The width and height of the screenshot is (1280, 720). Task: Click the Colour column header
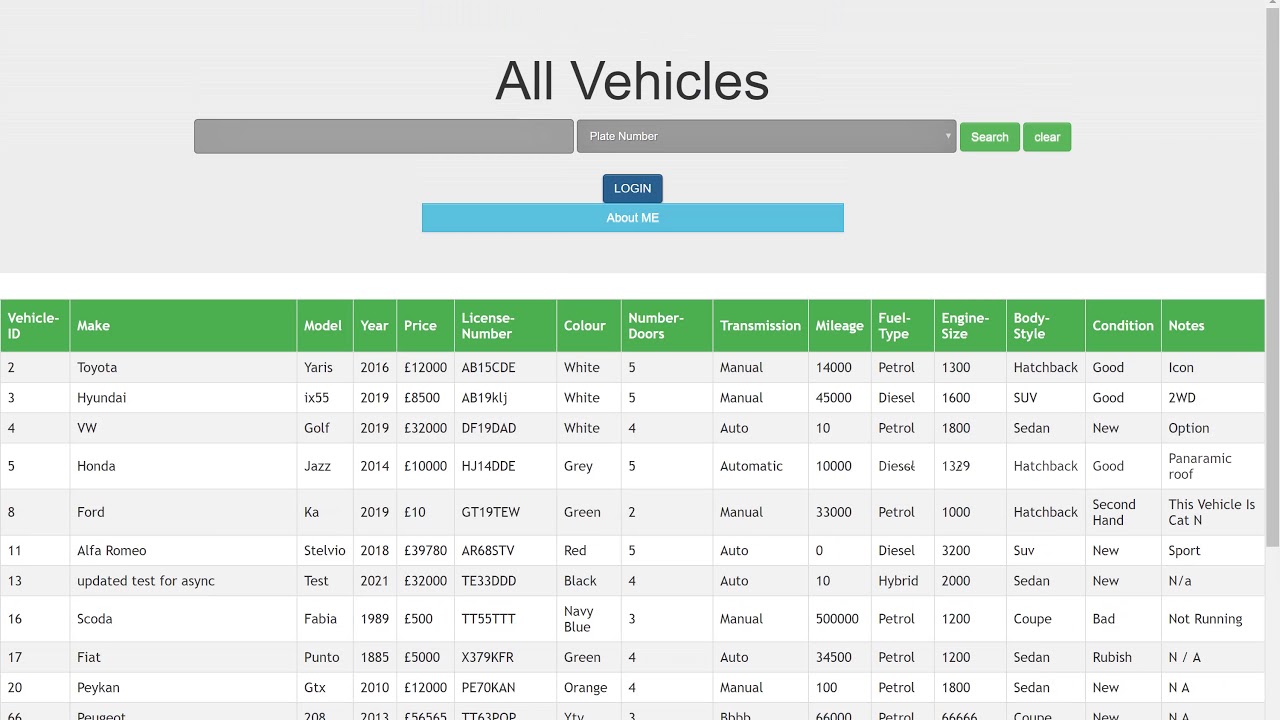pyautogui.click(x=589, y=326)
